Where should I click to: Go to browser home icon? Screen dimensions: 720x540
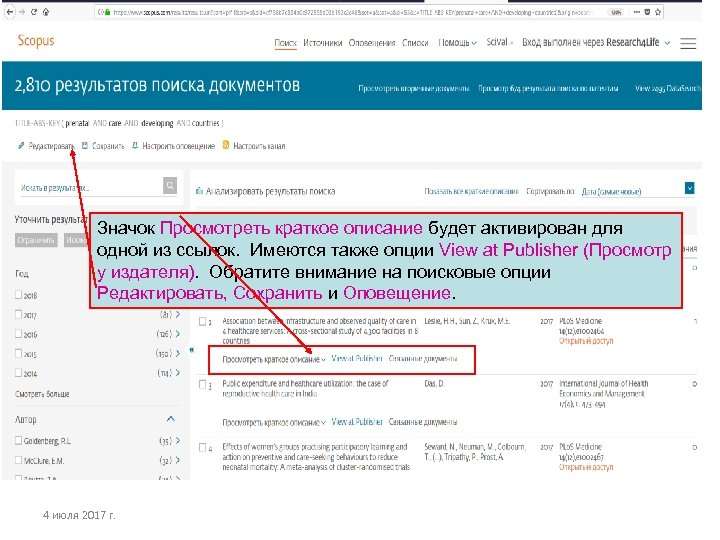click(45, 12)
